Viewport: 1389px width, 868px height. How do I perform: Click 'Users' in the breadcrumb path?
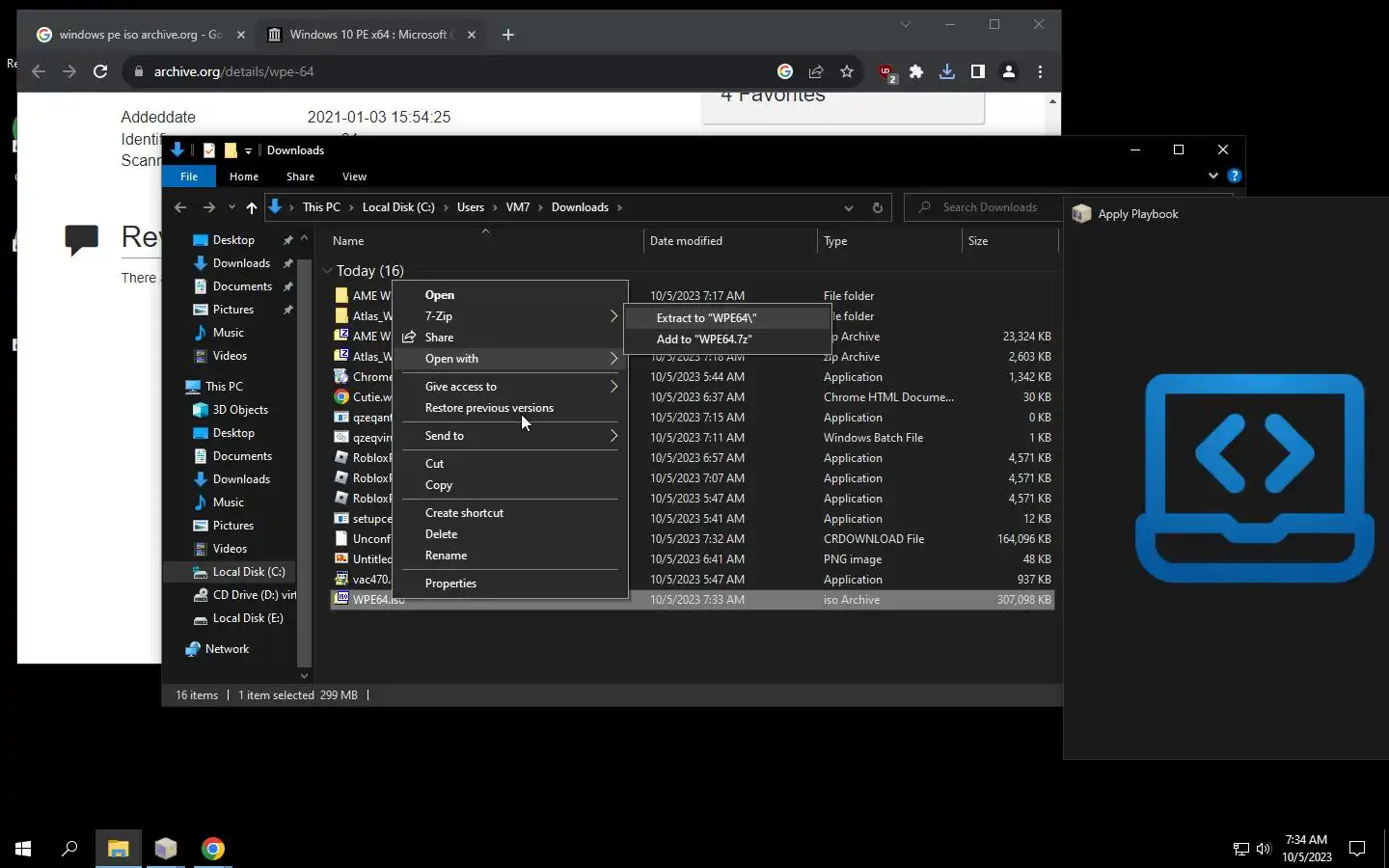click(471, 207)
